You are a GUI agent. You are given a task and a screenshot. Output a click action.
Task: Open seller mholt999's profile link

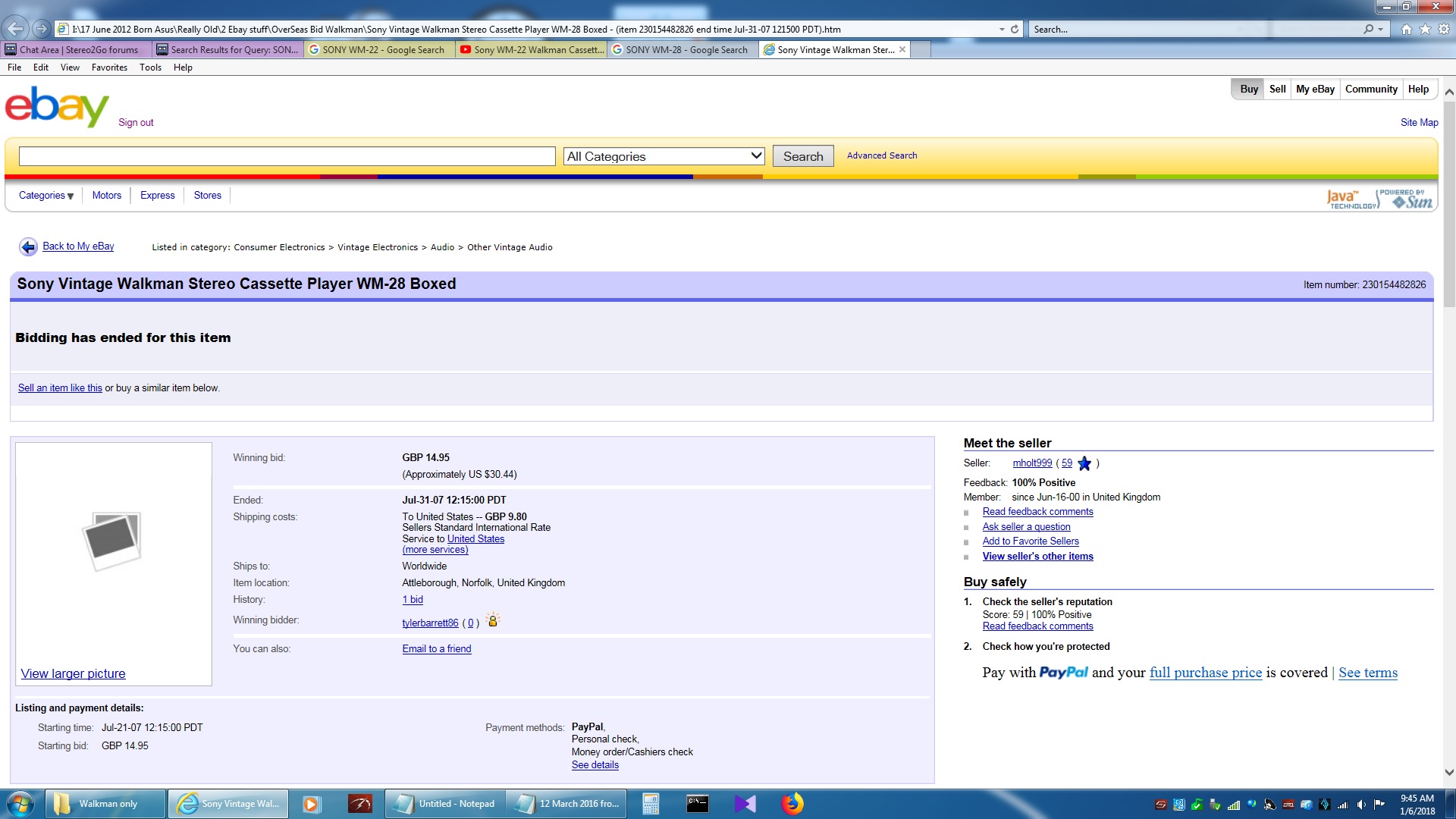pyautogui.click(x=1032, y=463)
